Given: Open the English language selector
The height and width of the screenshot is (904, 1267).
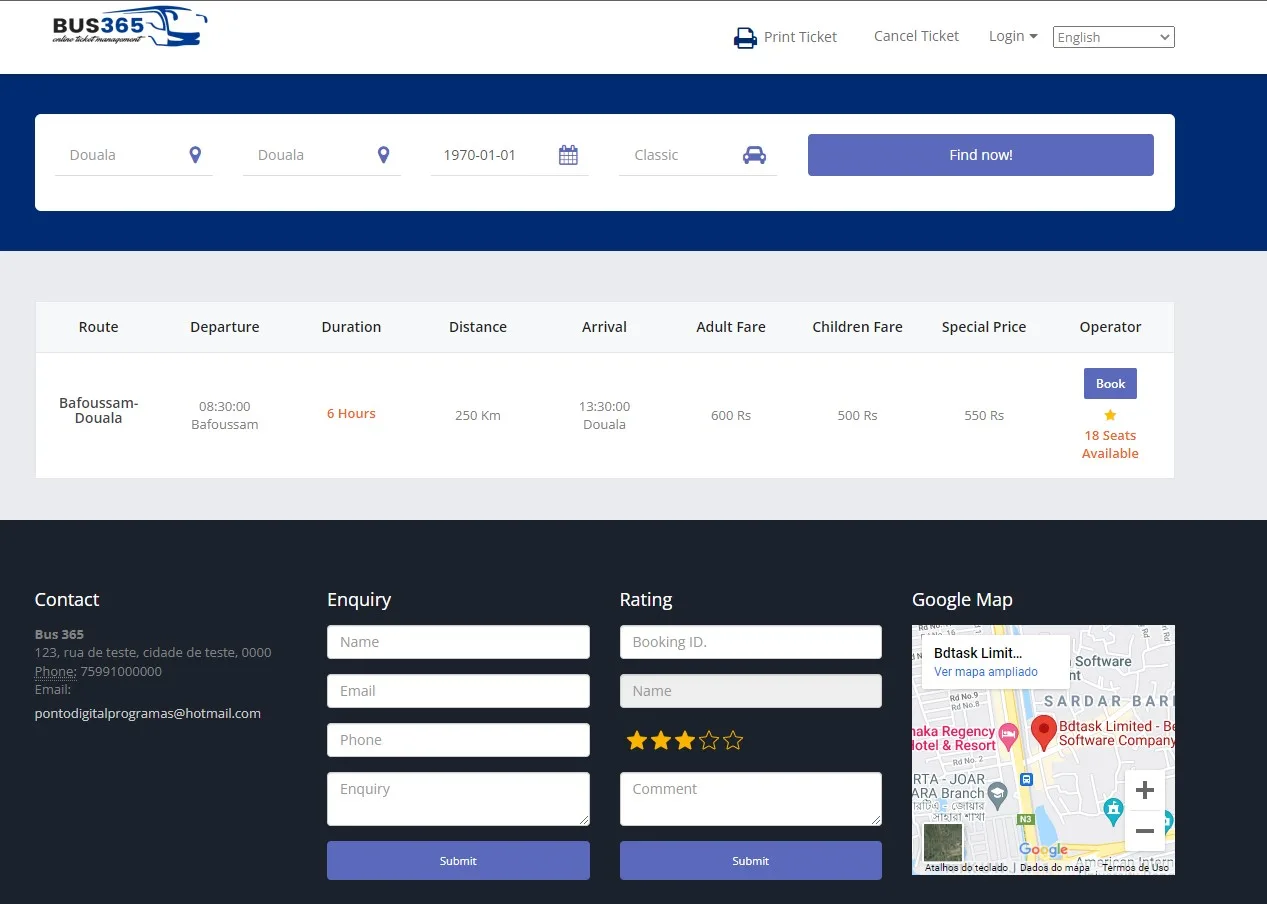Looking at the screenshot, I should pyautogui.click(x=1114, y=37).
